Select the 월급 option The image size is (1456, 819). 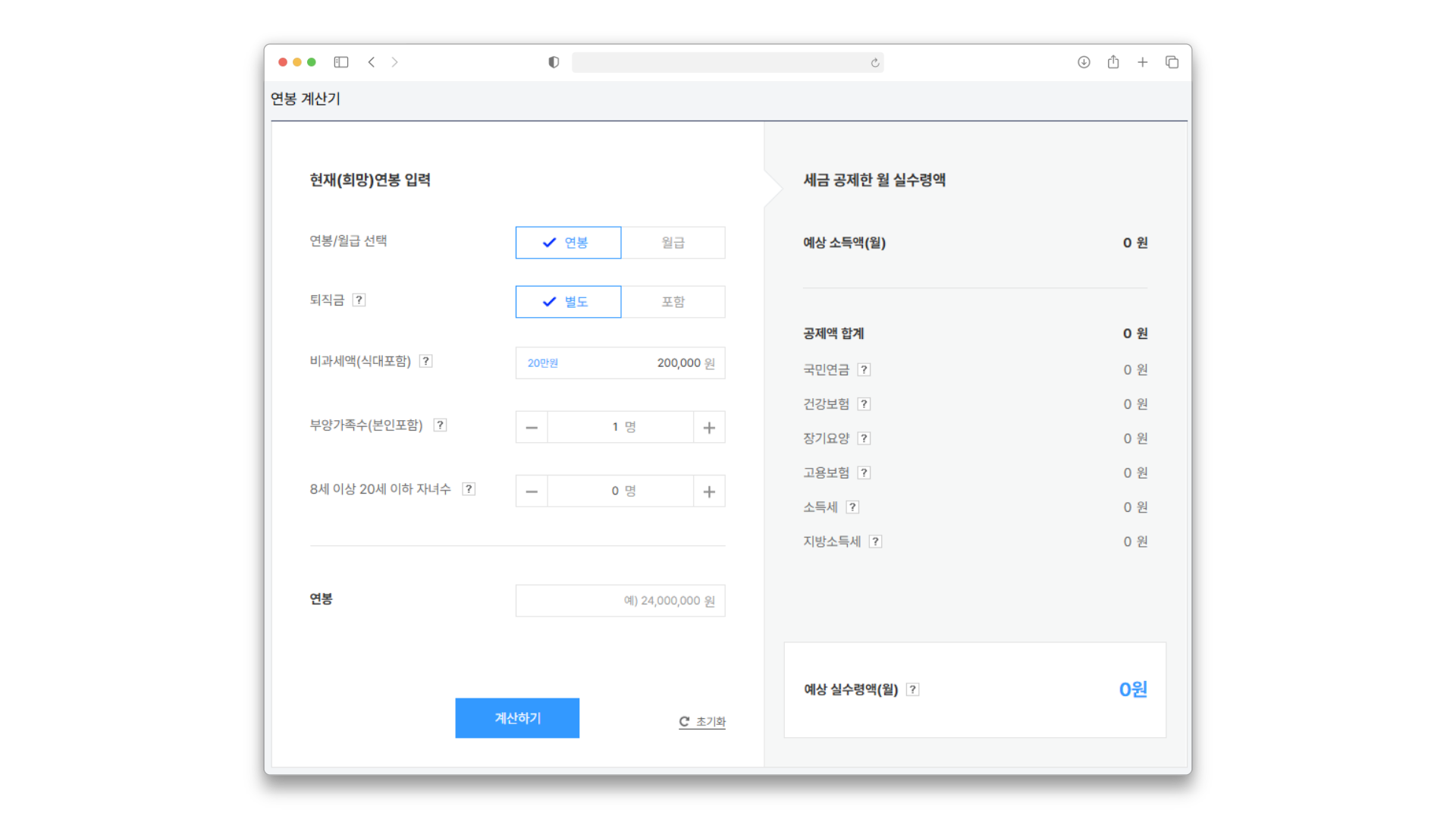click(x=673, y=243)
